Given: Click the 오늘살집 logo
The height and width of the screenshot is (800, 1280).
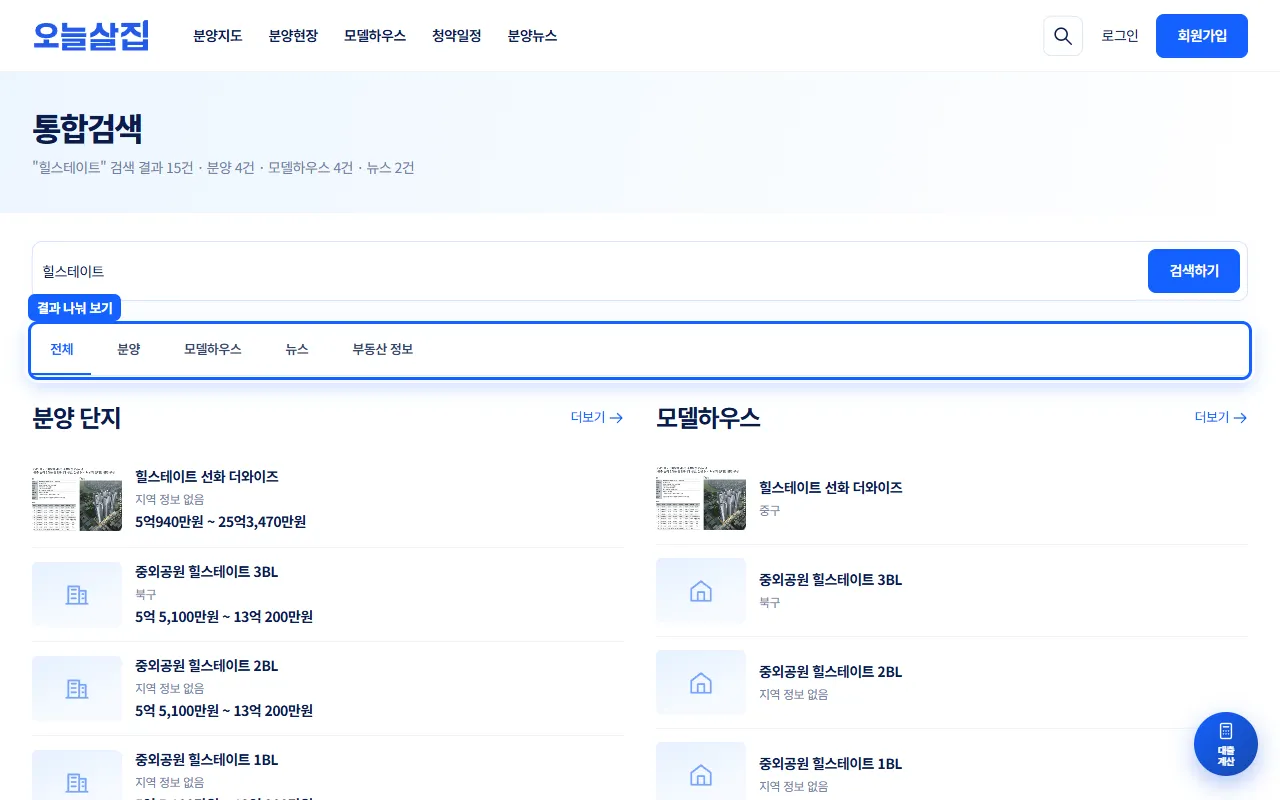Looking at the screenshot, I should [x=91, y=36].
